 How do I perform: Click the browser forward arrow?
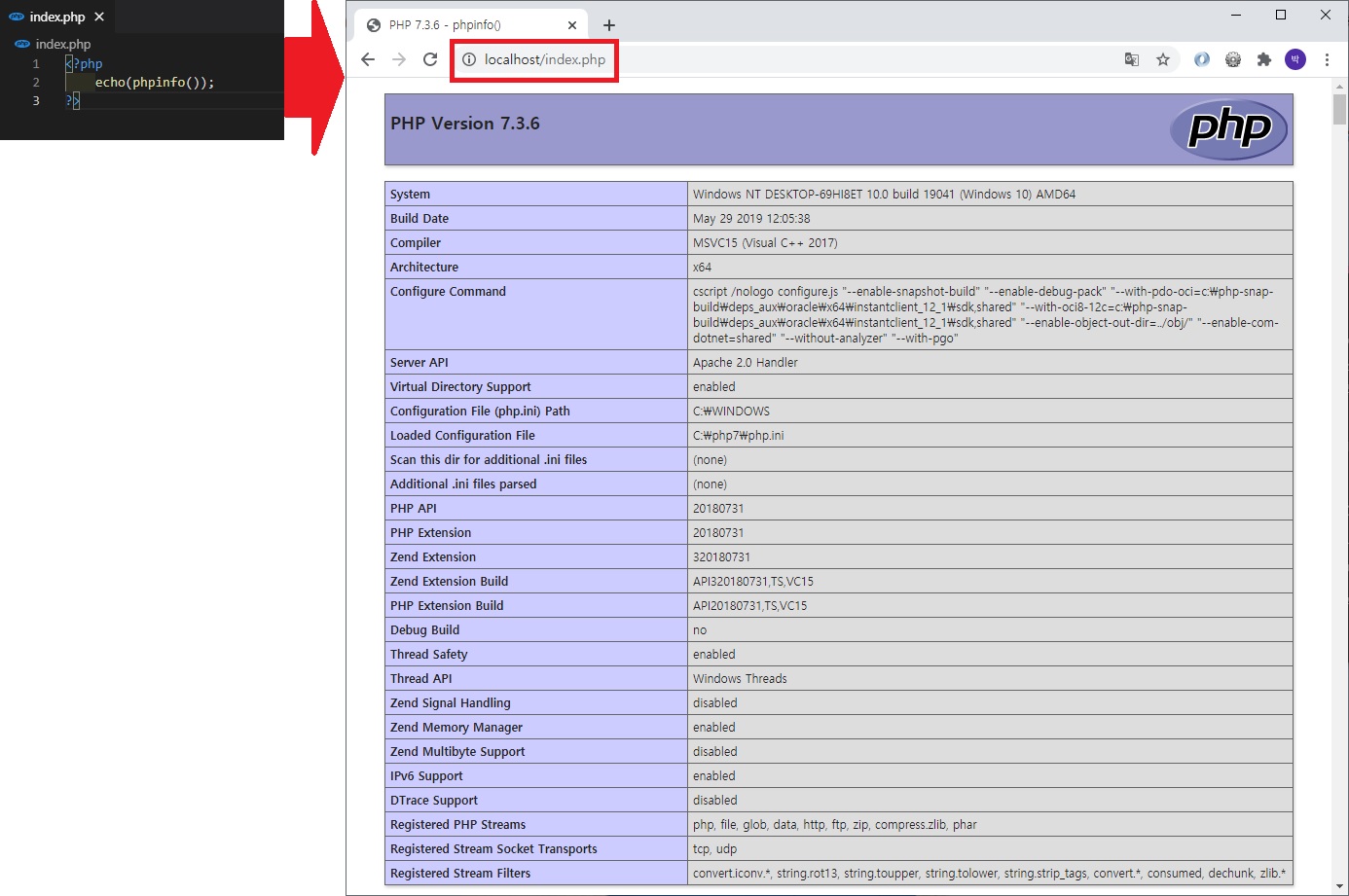click(399, 59)
